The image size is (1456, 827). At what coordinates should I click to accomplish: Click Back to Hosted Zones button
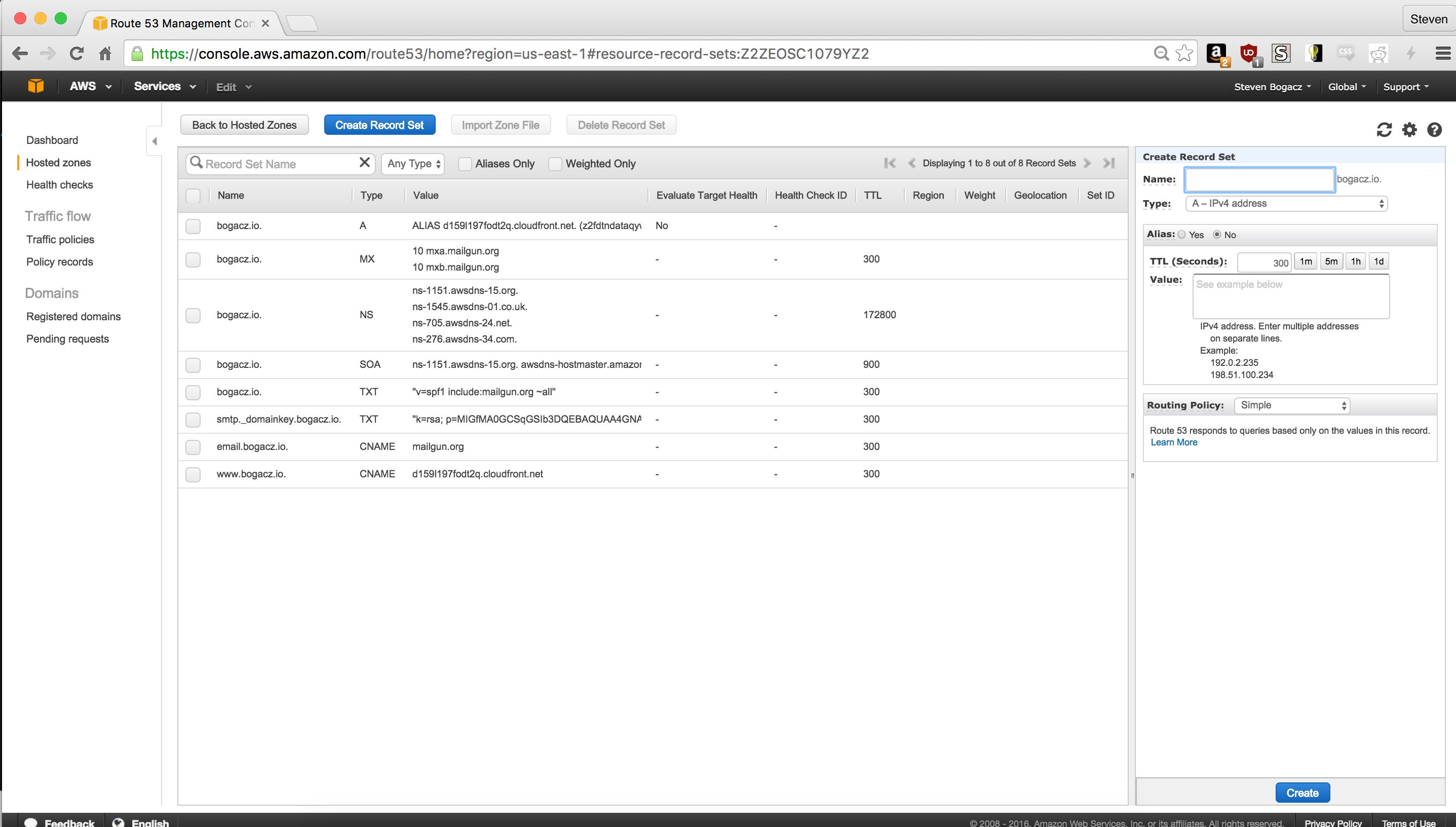[244, 125]
